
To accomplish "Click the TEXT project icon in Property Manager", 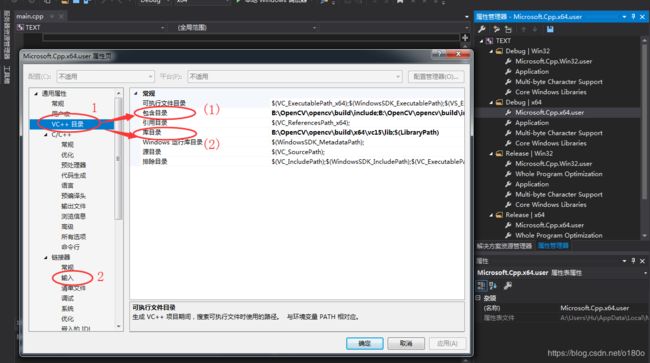I will (x=489, y=41).
